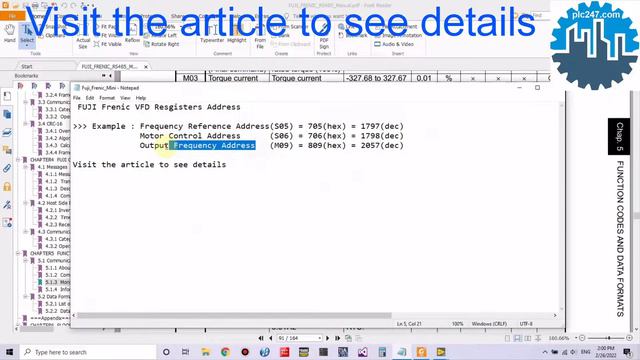
Task: Select bookmark 5.1.3 in the tree
Action: (x=58, y=282)
